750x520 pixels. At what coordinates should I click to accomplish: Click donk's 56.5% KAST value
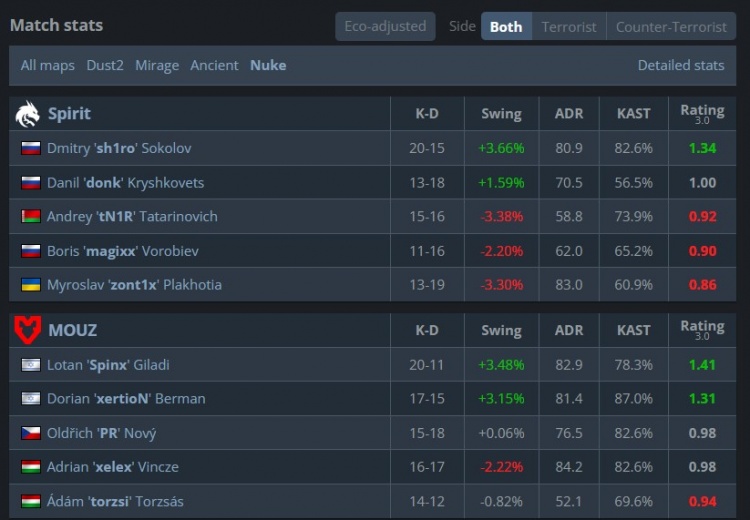[633, 183]
